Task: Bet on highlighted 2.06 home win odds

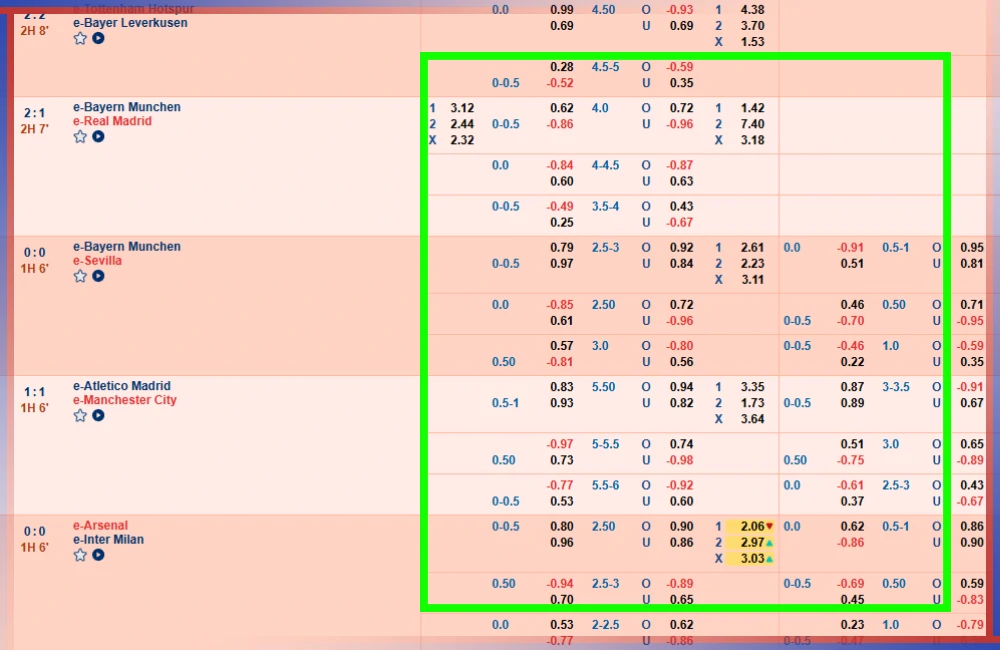Action: (x=750, y=526)
